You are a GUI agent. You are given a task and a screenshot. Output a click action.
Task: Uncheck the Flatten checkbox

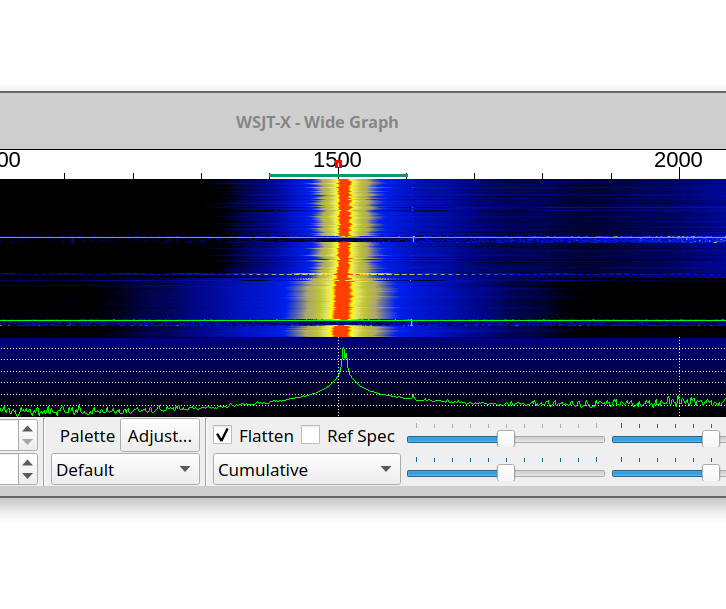pyautogui.click(x=222, y=435)
